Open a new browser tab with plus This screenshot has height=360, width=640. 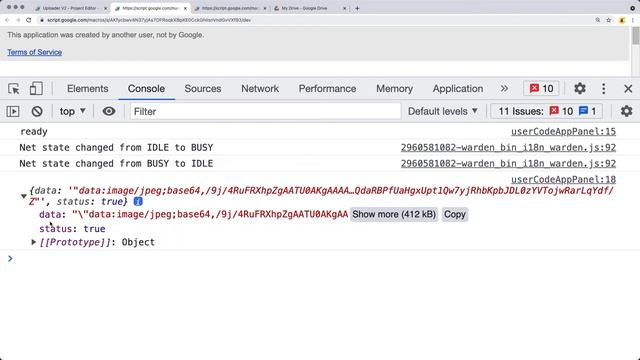point(357,8)
